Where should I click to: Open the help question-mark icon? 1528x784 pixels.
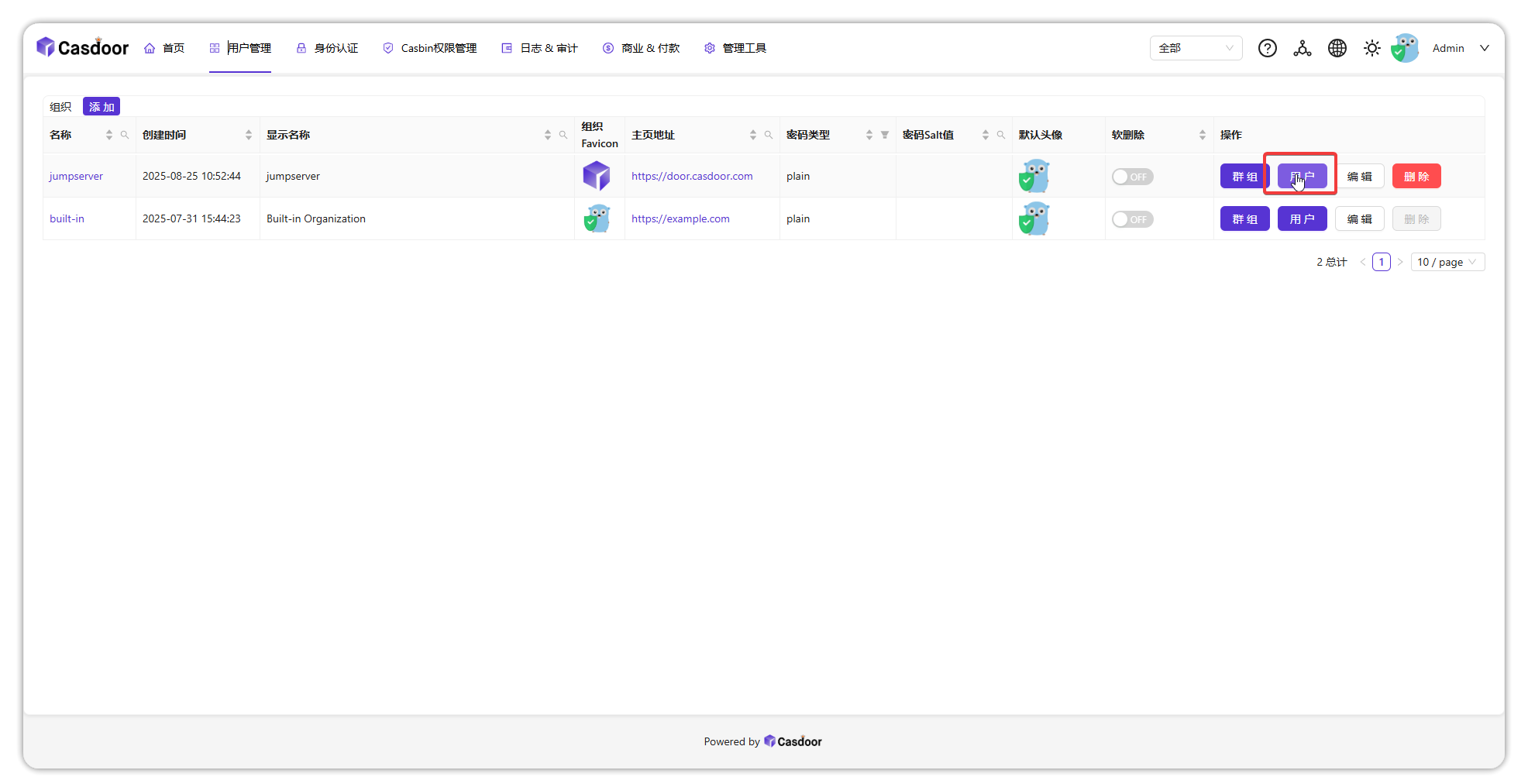[1268, 48]
